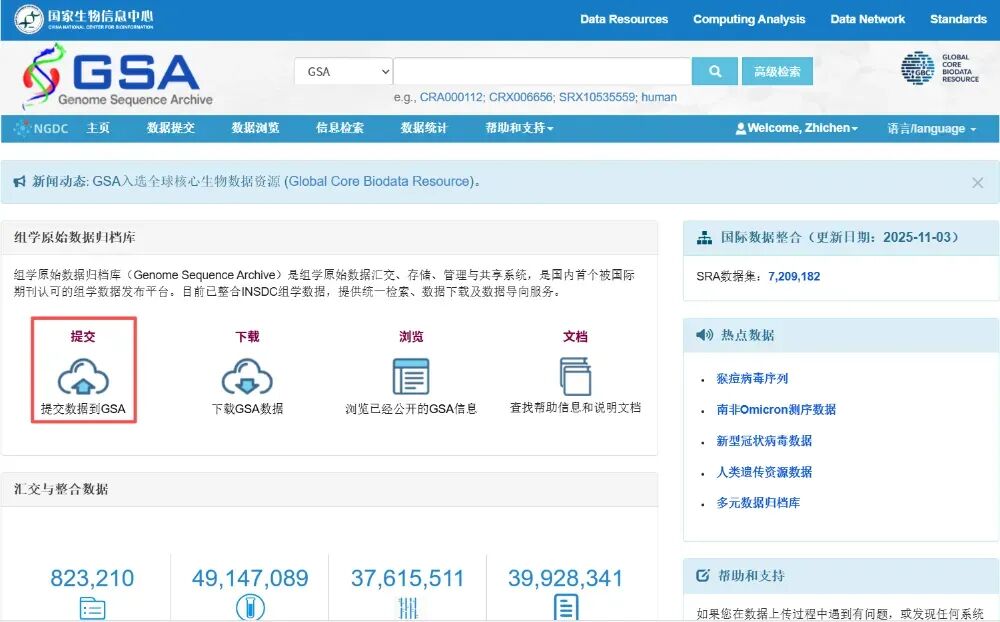The height and width of the screenshot is (622, 1000).
Task: Click the National Center for Bioinformation logo
Action: click(x=84, y=19)
